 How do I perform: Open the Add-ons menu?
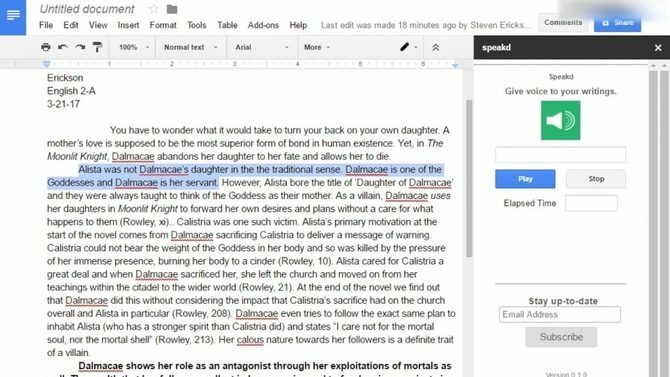[x=263, y=25]
